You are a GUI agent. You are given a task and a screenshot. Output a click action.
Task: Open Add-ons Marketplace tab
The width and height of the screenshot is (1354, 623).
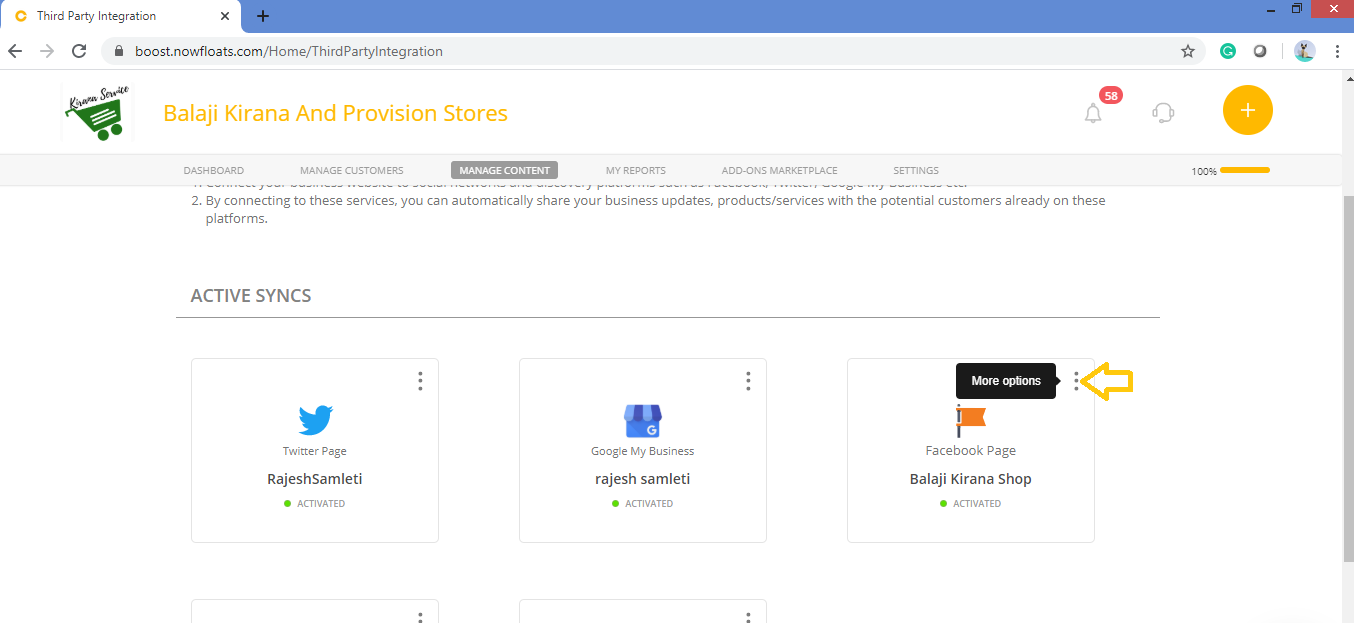click(780, 170)
